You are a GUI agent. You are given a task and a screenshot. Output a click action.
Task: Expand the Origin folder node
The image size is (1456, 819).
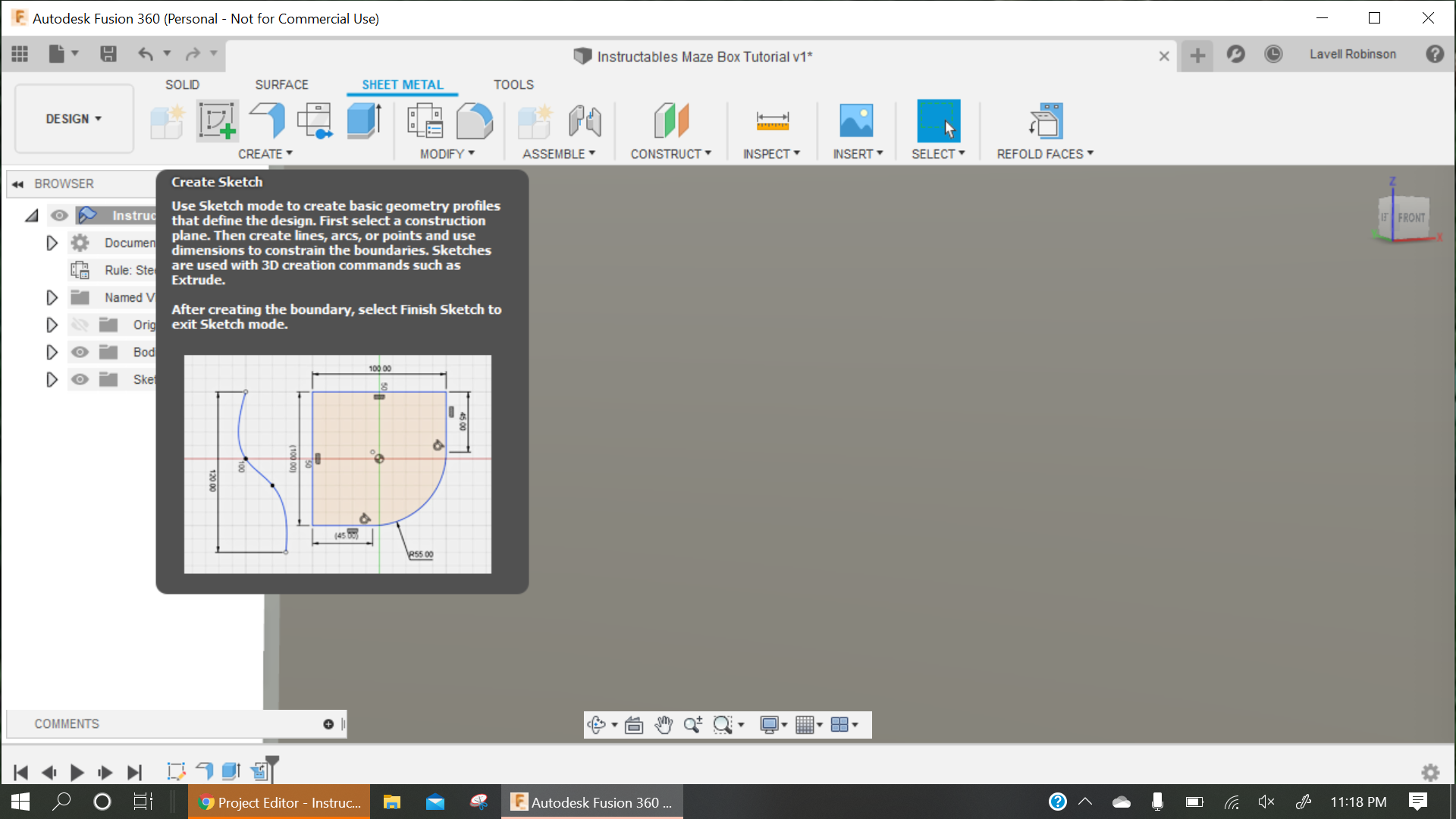click(x=52, y=325)
